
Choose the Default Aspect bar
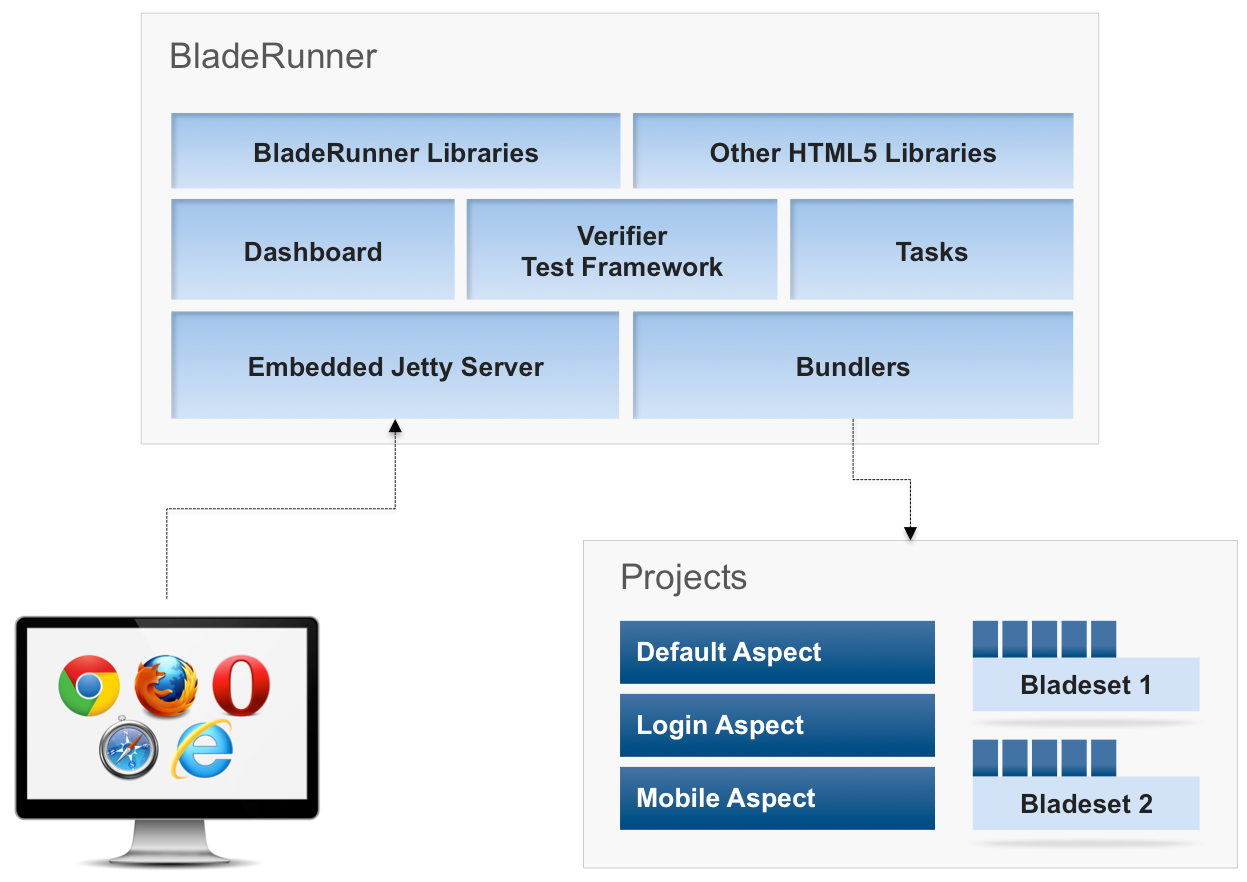(777, 652)
